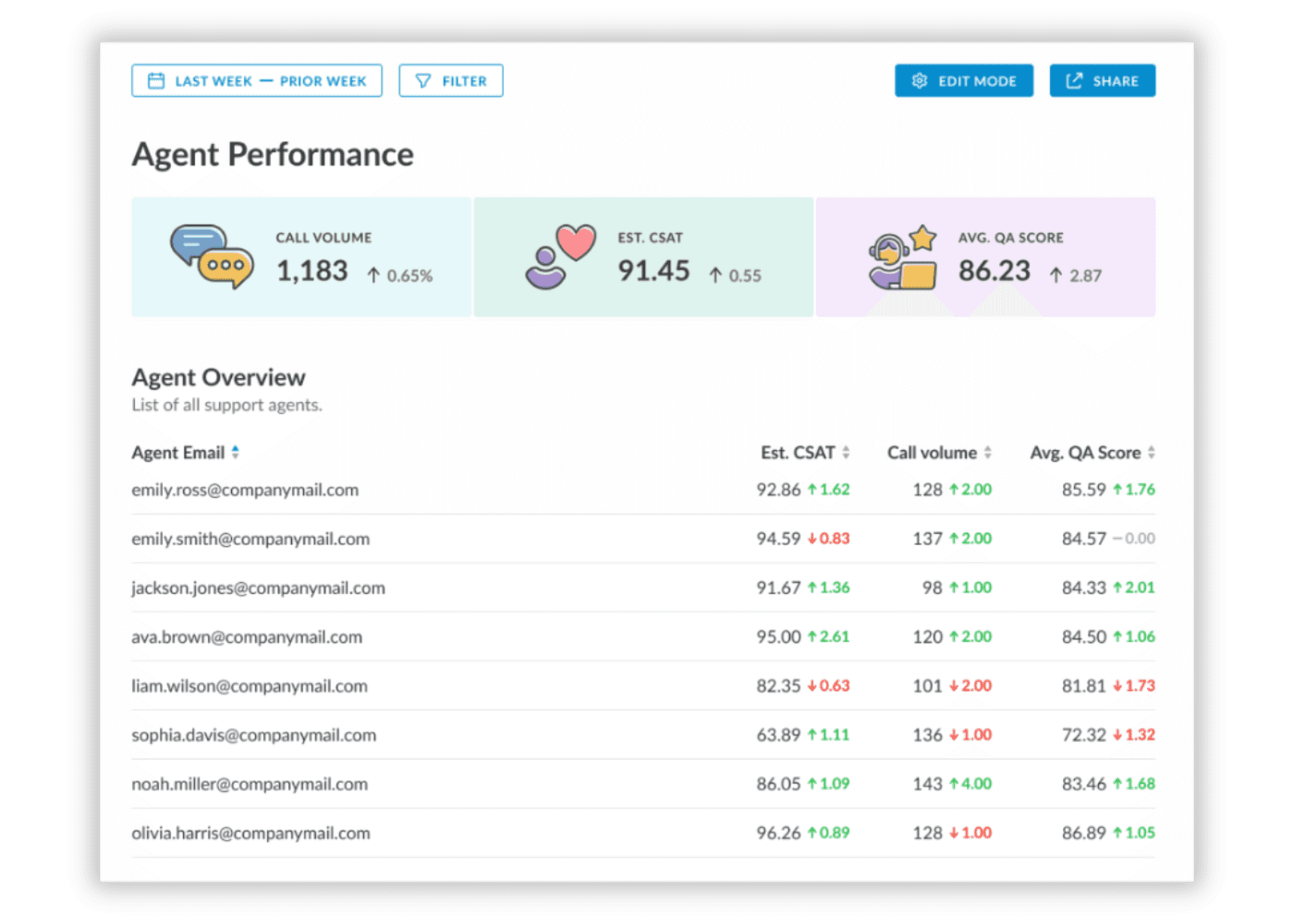
Task: Click the calendar icon on the date range selector
Action: (x=156, y=80)
